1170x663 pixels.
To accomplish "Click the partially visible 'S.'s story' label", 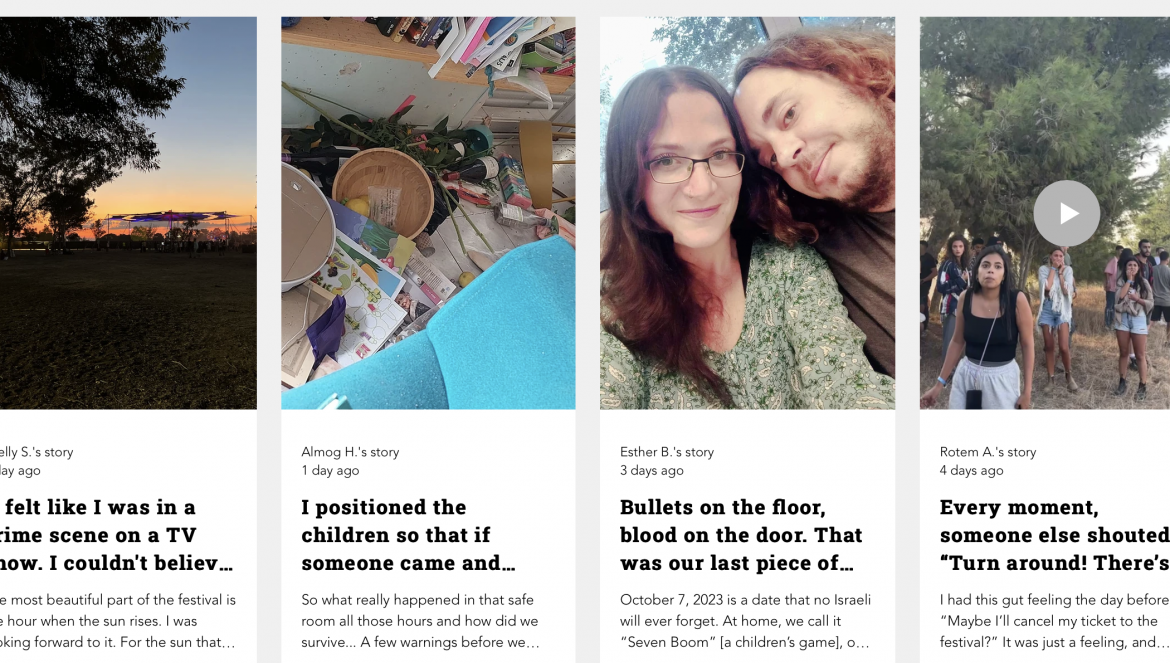I will point(37,452).
